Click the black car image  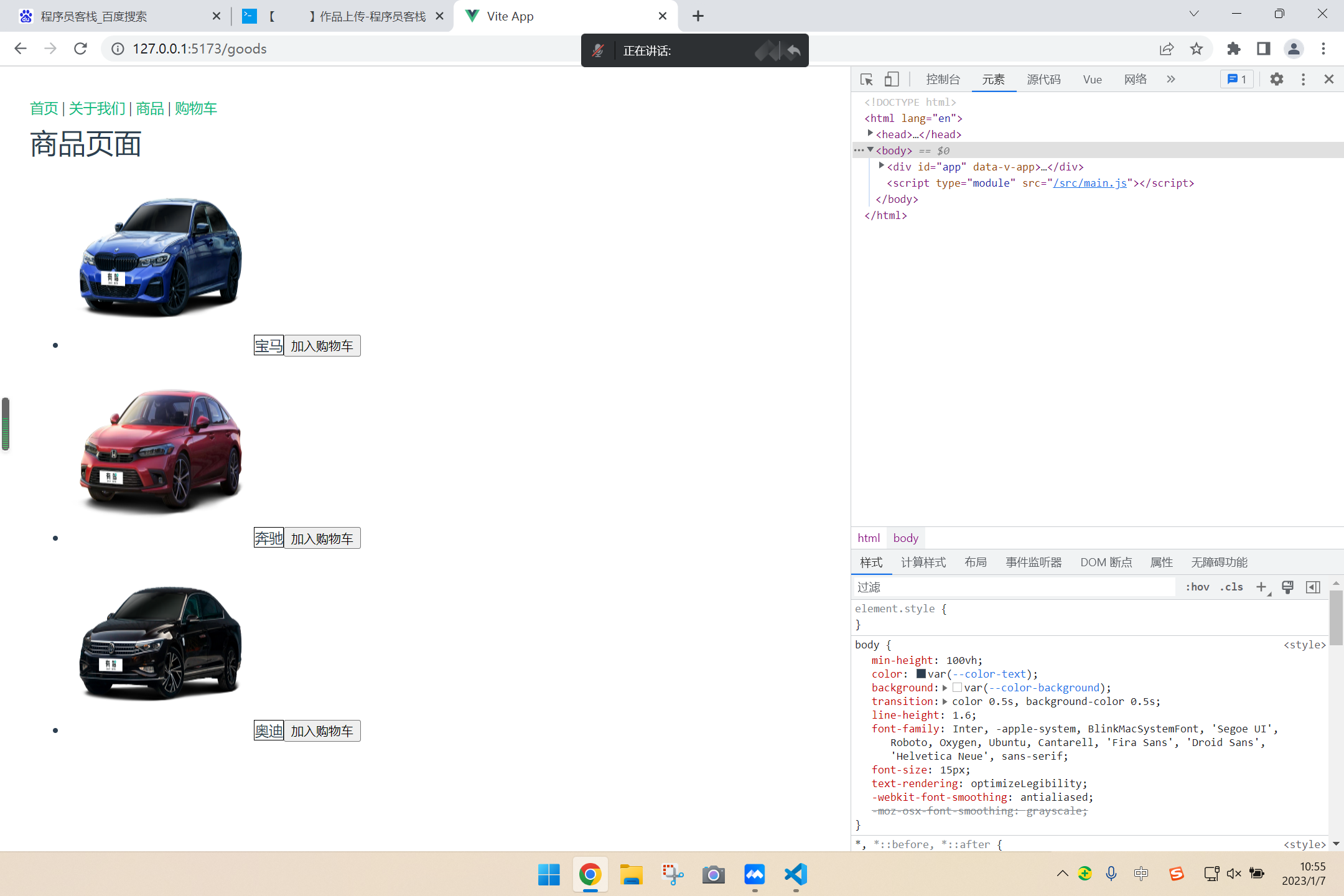point(161,643)
